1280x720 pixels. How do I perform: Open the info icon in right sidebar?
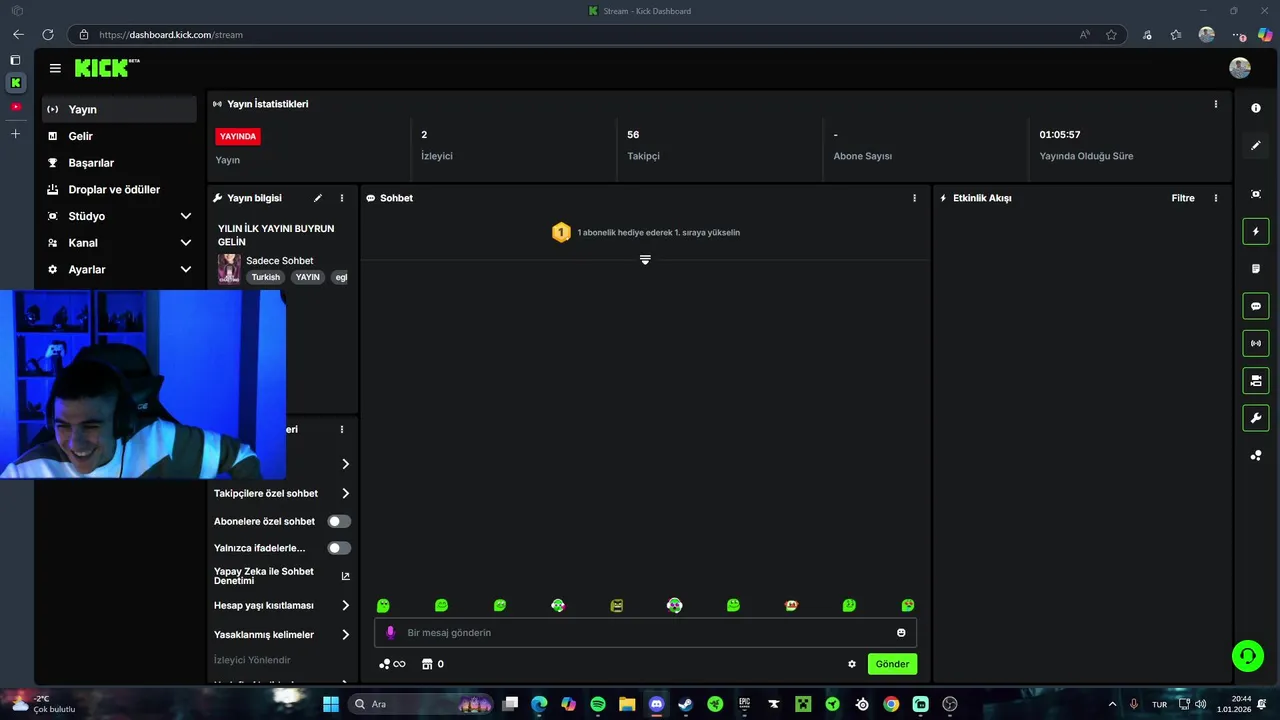coord(1256,108)
